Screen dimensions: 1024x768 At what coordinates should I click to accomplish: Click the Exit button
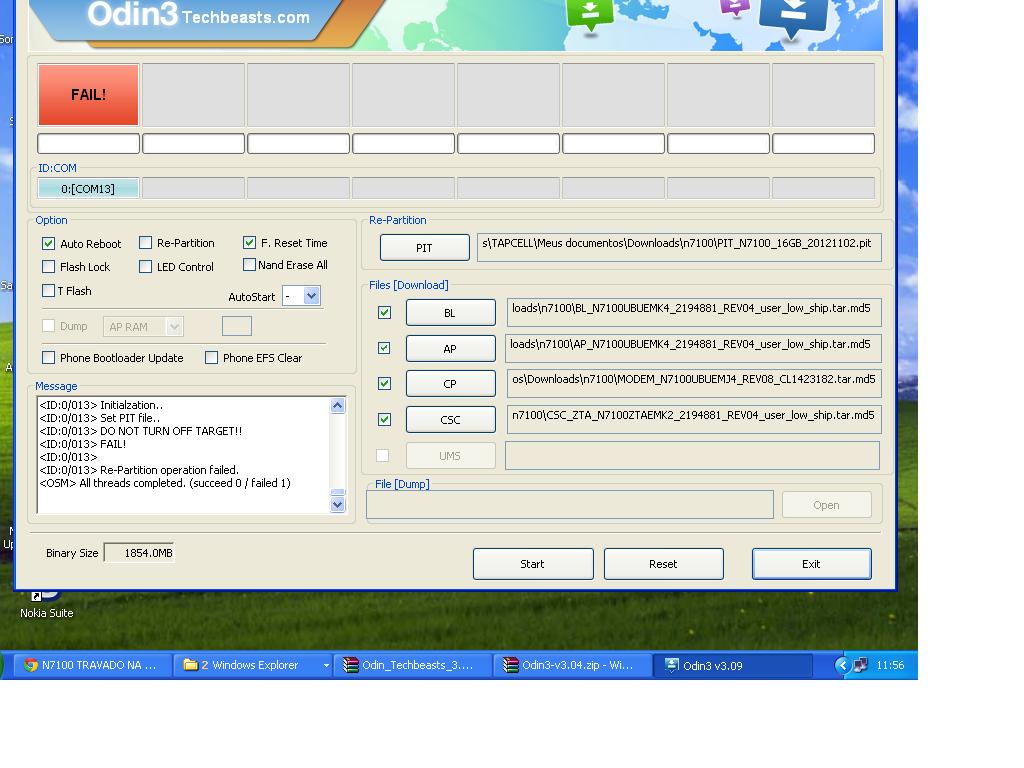pos(812,564)
